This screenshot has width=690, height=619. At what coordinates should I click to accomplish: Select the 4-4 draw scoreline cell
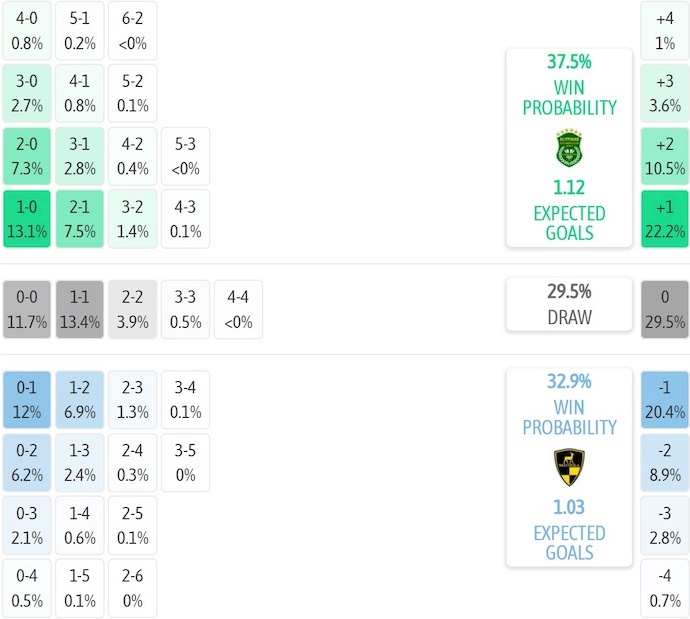(x=239, y=309)
